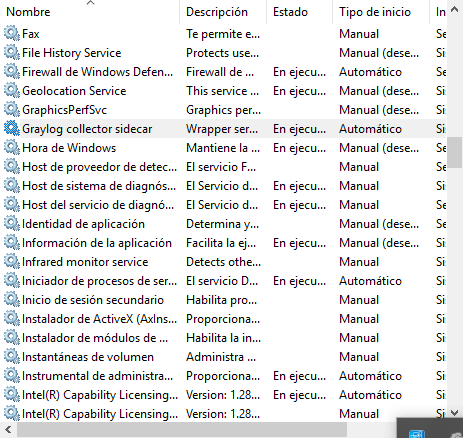463x438 pixels.
Task: Select the Graylog collector sidecar gear icon
Action: pos(12,129)
